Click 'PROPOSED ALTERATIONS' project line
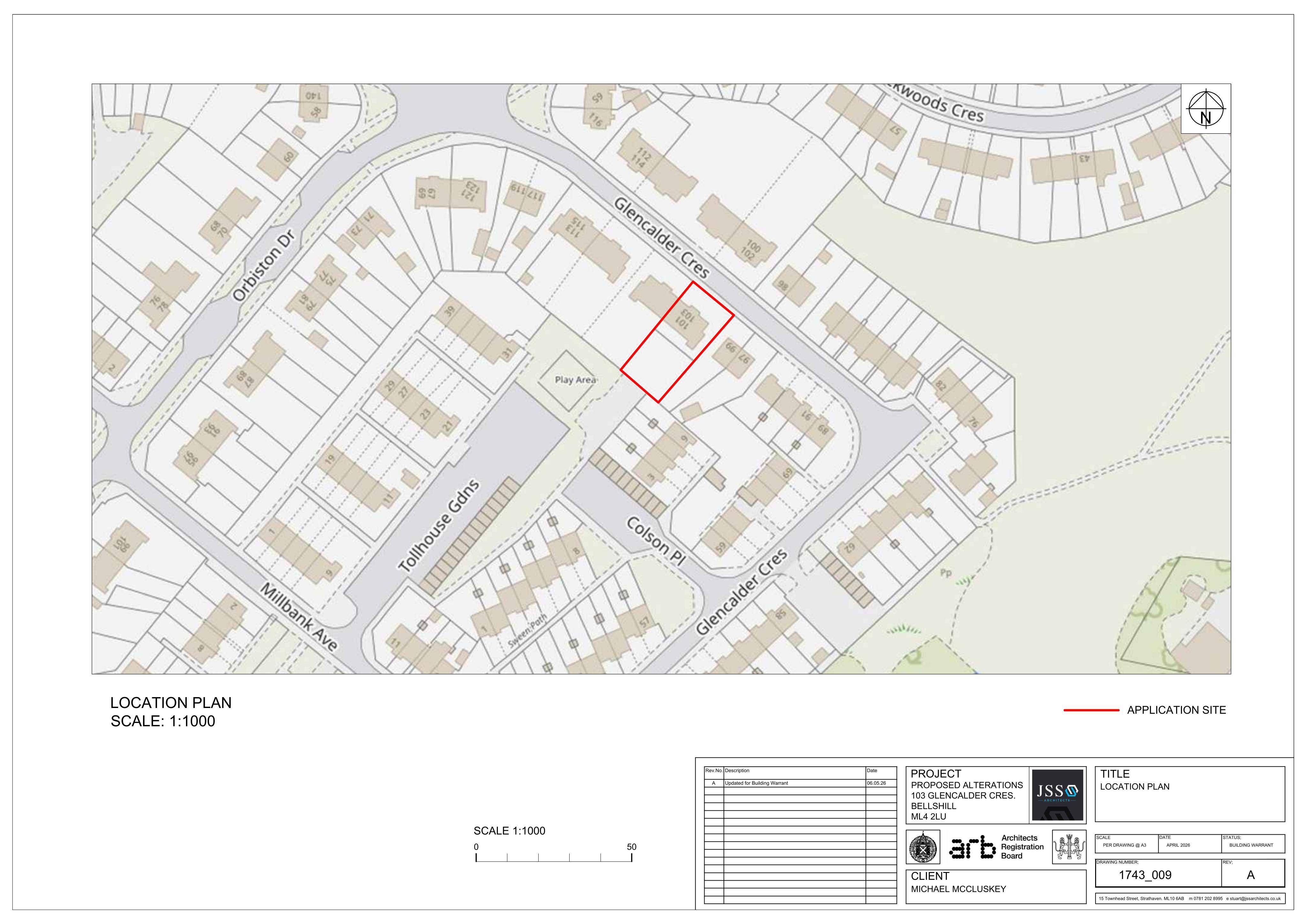The image size is (1307, 924). (967, 785)
